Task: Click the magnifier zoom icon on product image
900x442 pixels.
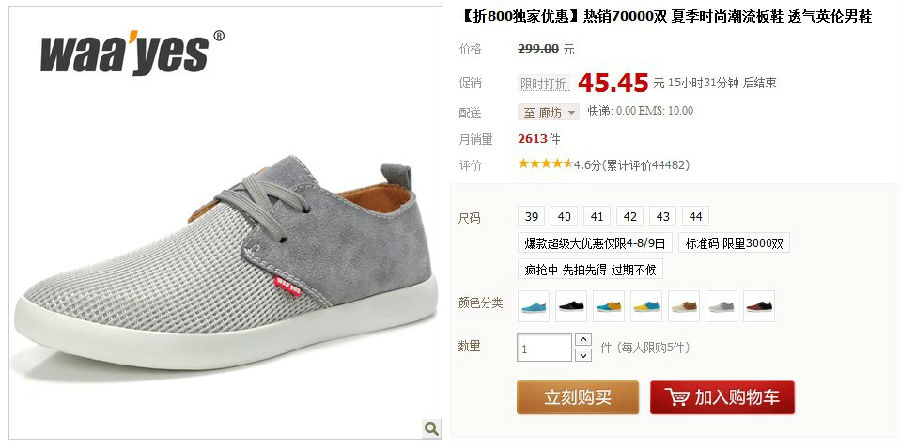Action: point(432,428)
